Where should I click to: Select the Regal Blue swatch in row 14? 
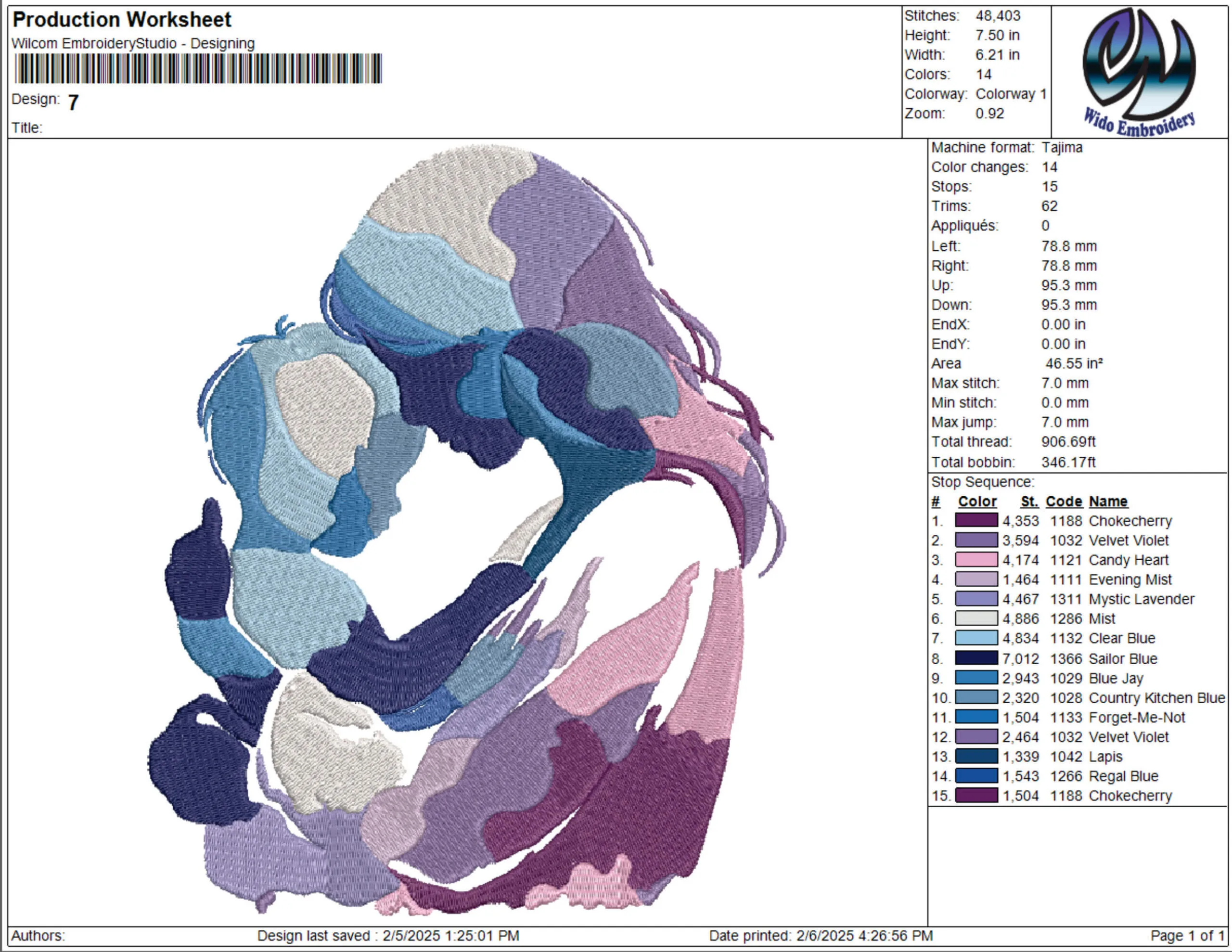(x=976, y=776)
